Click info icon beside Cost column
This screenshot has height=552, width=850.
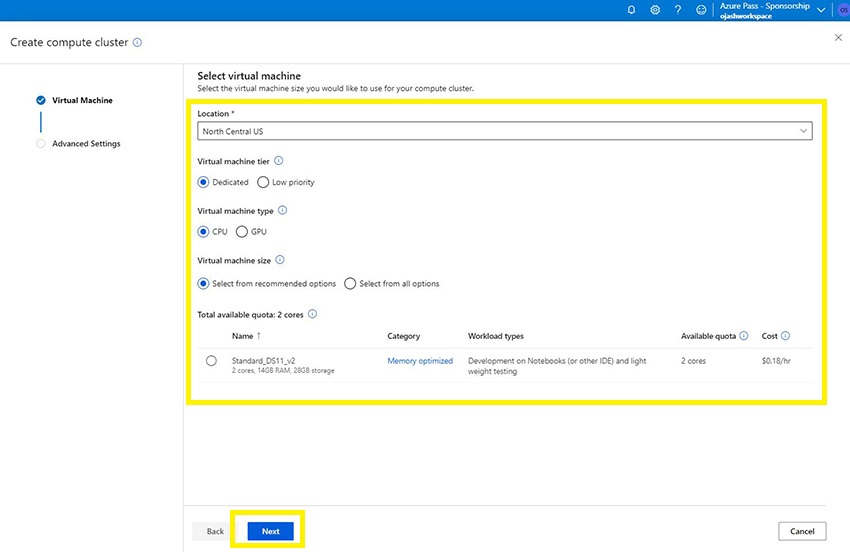click(785, 336)
